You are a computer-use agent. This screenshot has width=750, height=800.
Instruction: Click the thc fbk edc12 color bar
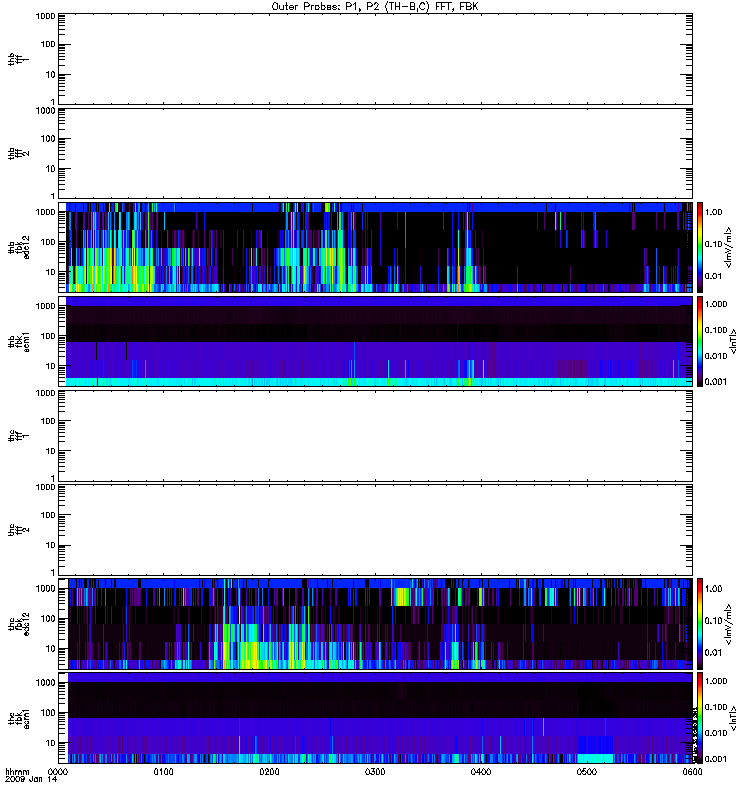point(700,624)
